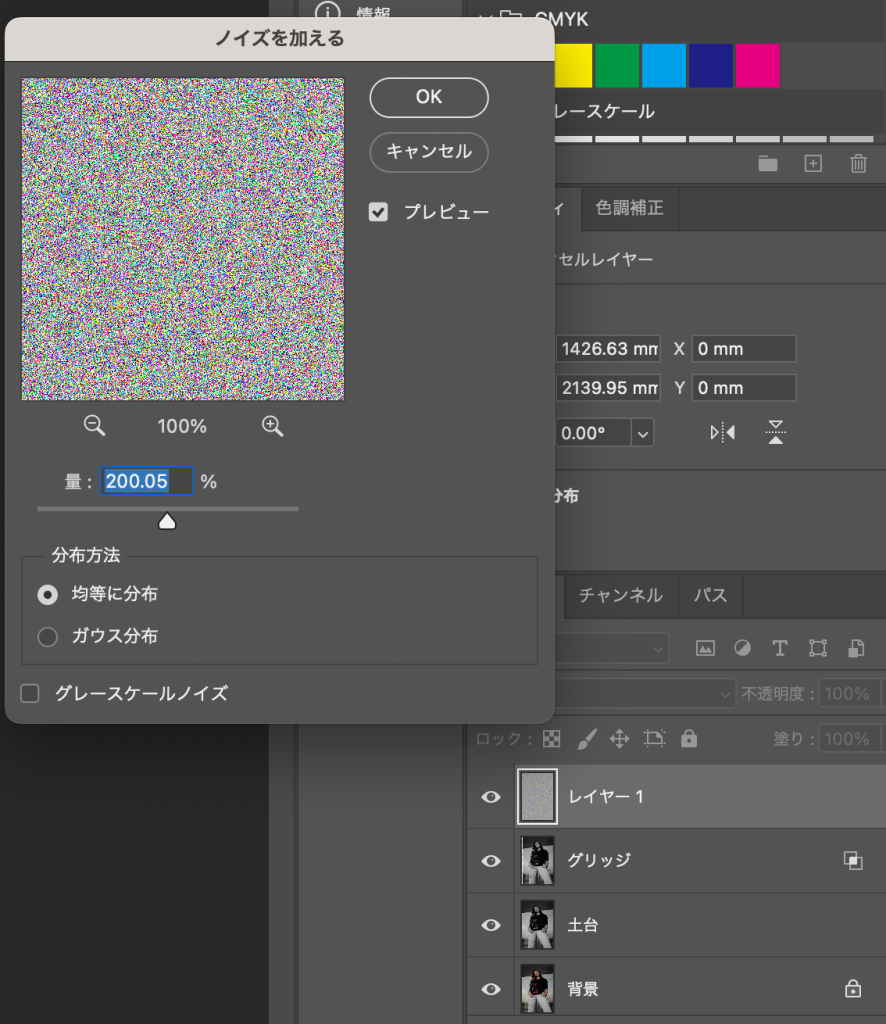886x1024 pixels.
Task: Switch to the チャンネル tab
Action: pyautogui.click(x=620, y=595)
